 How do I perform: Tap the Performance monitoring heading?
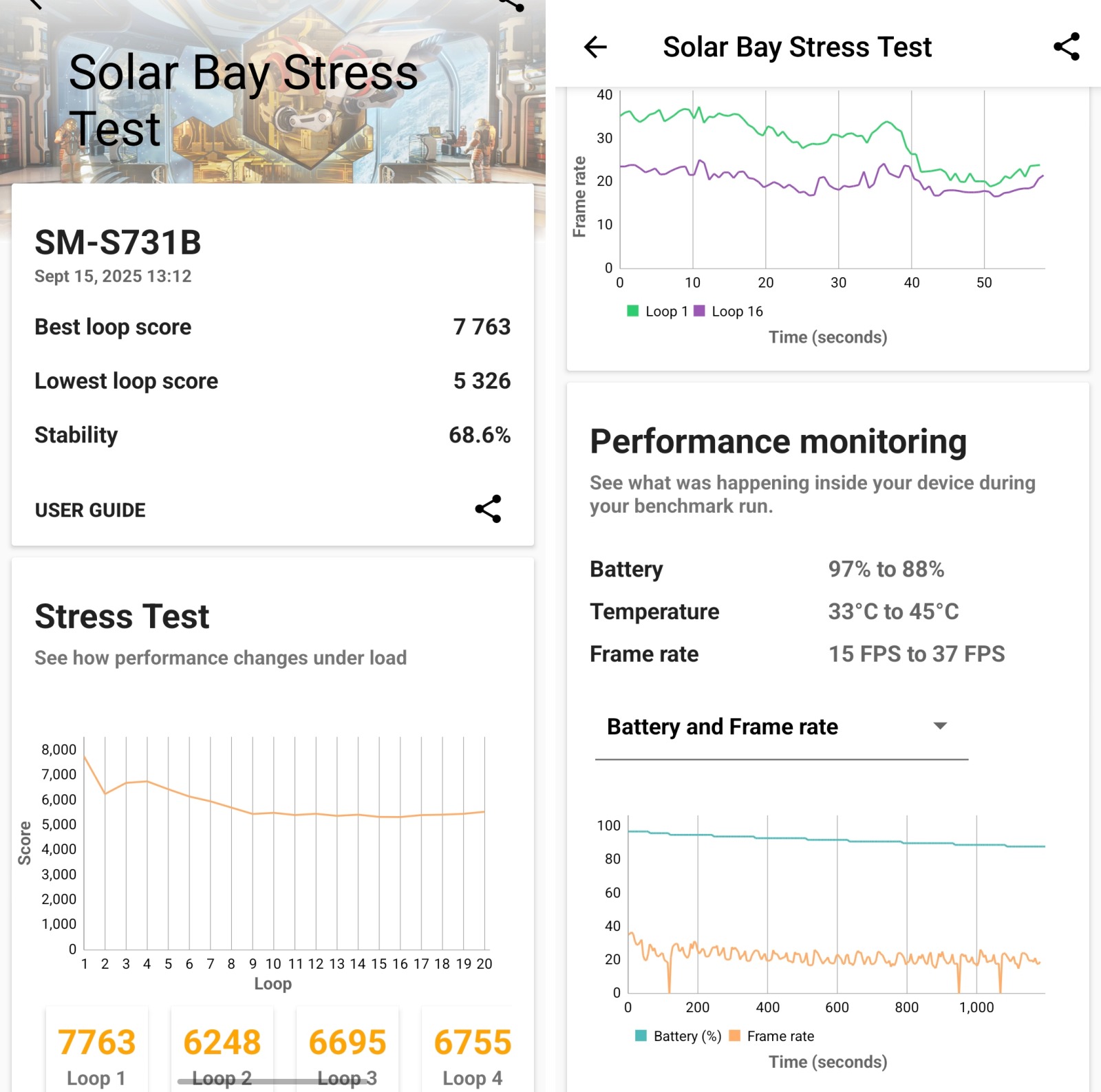pos(778,442)
